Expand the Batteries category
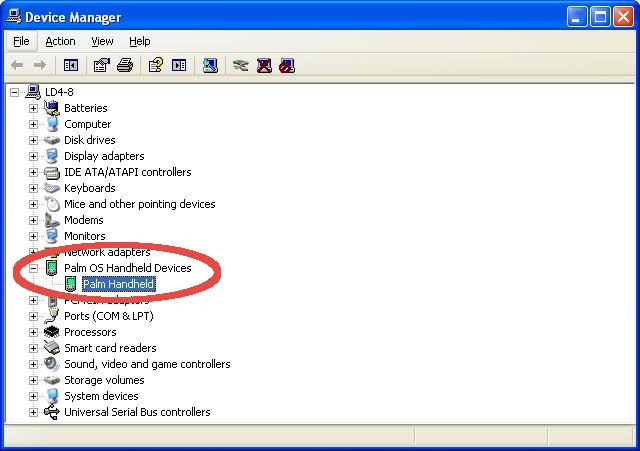Image resolution: width=640 pixels, height=451 pixels. pyautogui.click(x=33, y=108)
